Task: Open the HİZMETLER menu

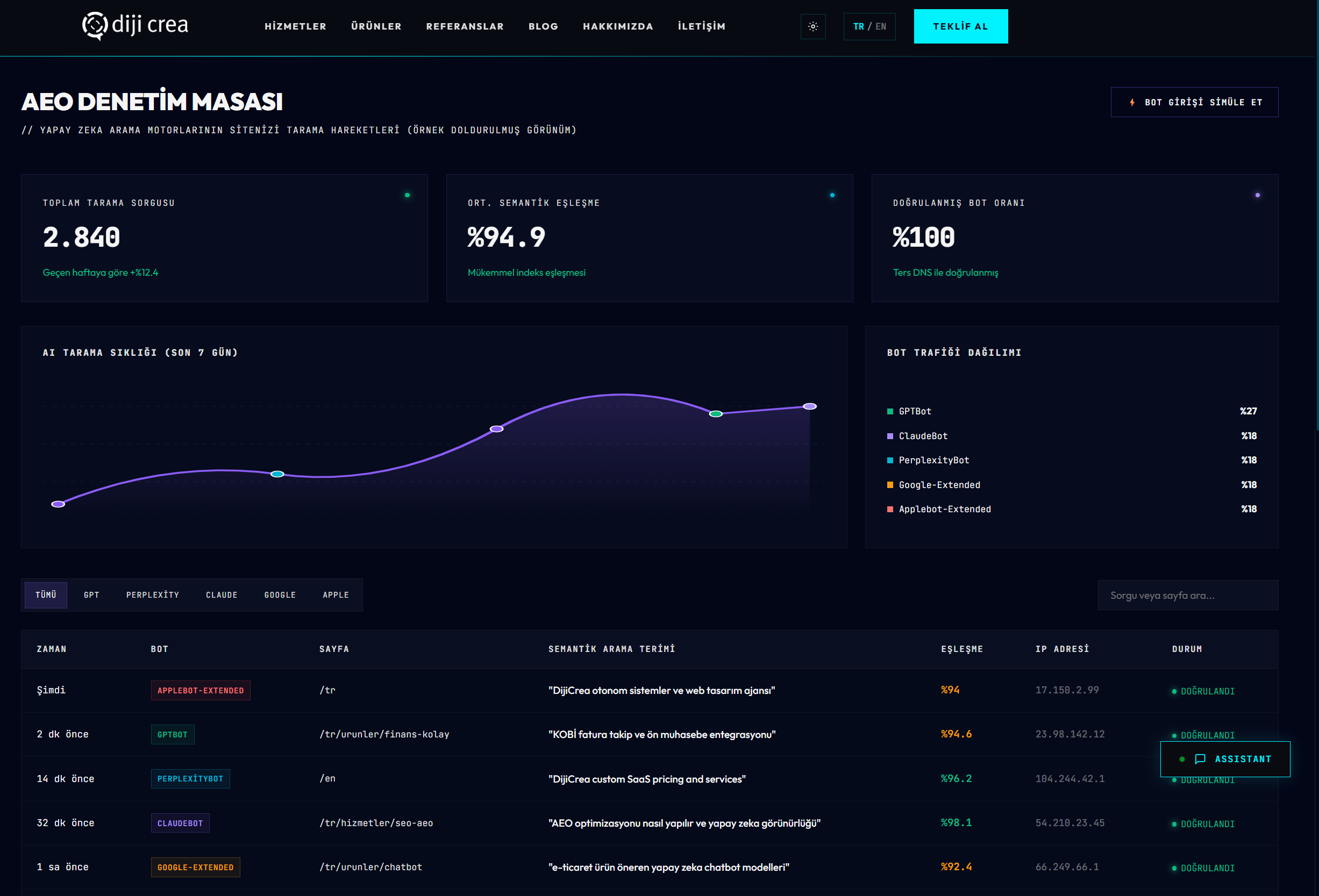Action: tap(295, 27)
